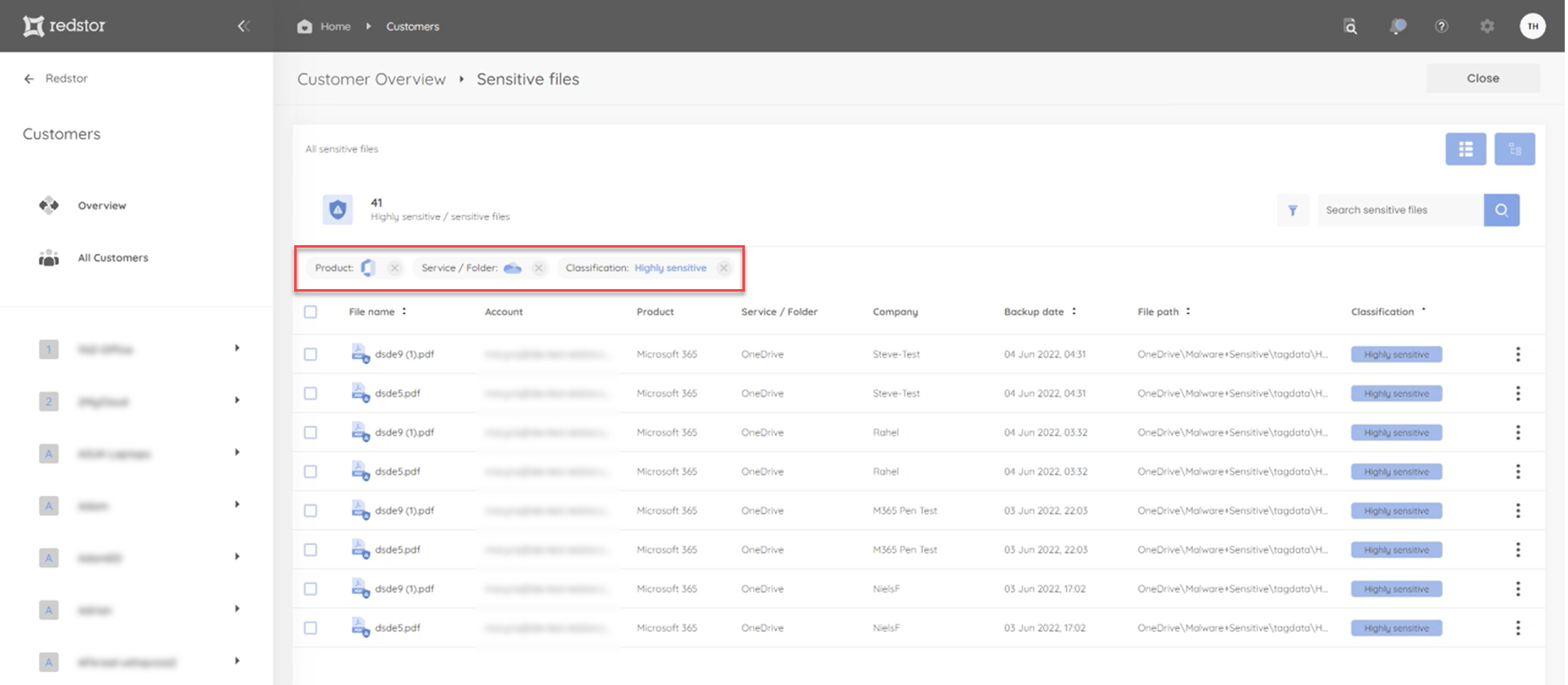Viewport: 1568px width, 685px height.
Task: Open the Overview sidebar item
Action: [x=102, y=206]
